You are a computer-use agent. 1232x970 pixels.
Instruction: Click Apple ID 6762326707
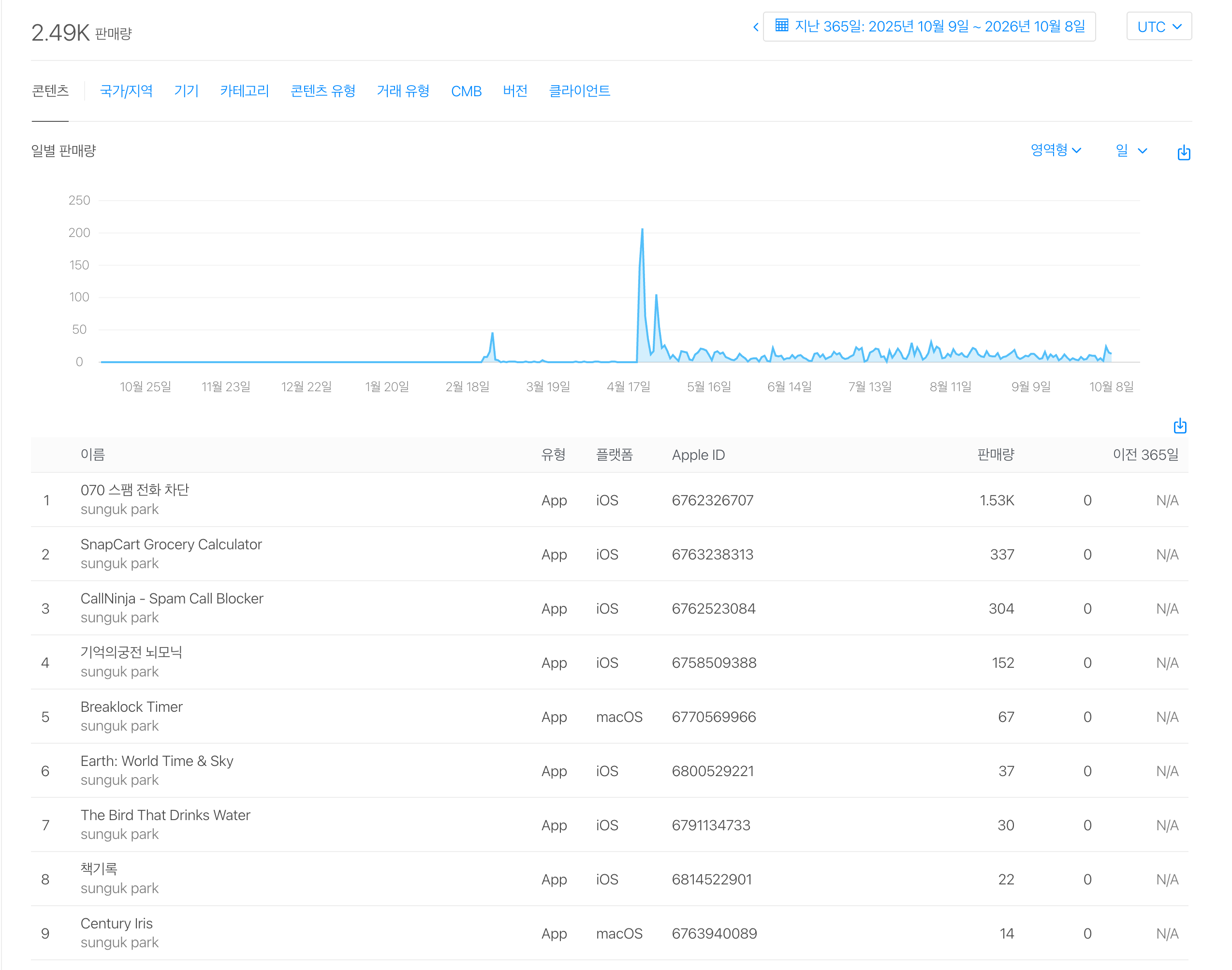[x=712, y=500]
